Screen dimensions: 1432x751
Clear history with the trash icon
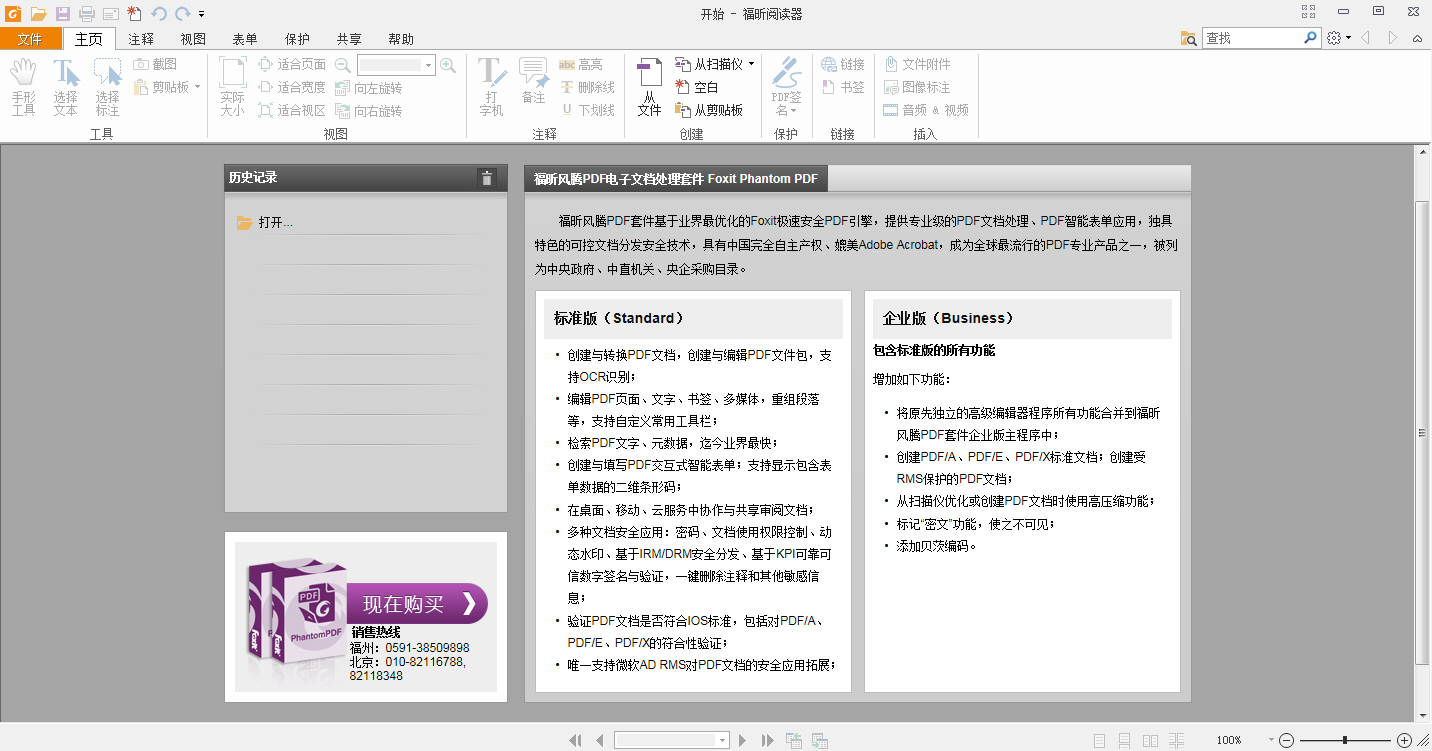pos(487,178)
